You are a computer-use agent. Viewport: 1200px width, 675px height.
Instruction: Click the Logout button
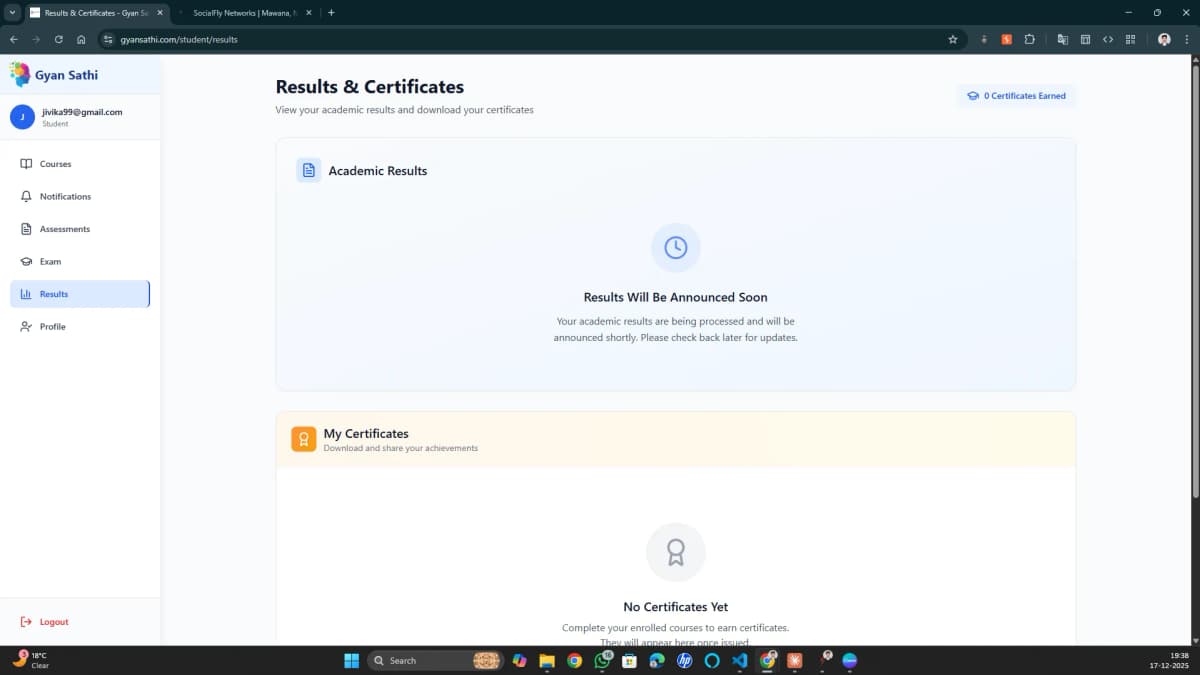pyautogui.click(x=45, y=621)
